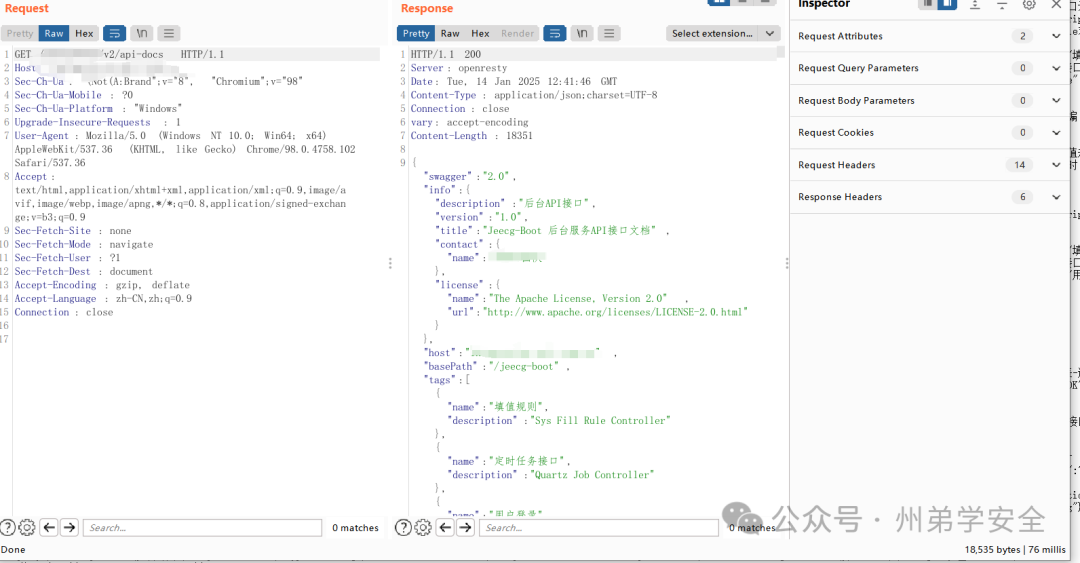Image resolution: width=1080 pixels, height=563 pixels.
Task: Select side-by-side Request/Response layout icon
Action: tap(718, 2)
